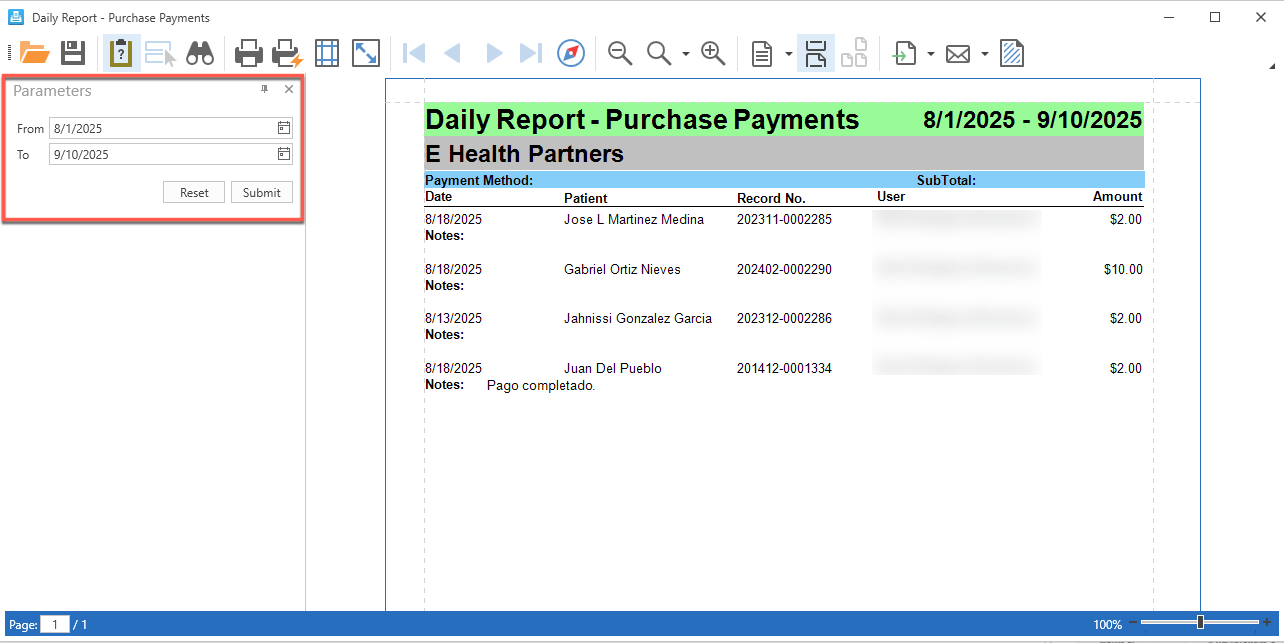The image size is (1284, 643).
Task: Click the Editing Fields toolbar icon
Action: coord(160,53)
